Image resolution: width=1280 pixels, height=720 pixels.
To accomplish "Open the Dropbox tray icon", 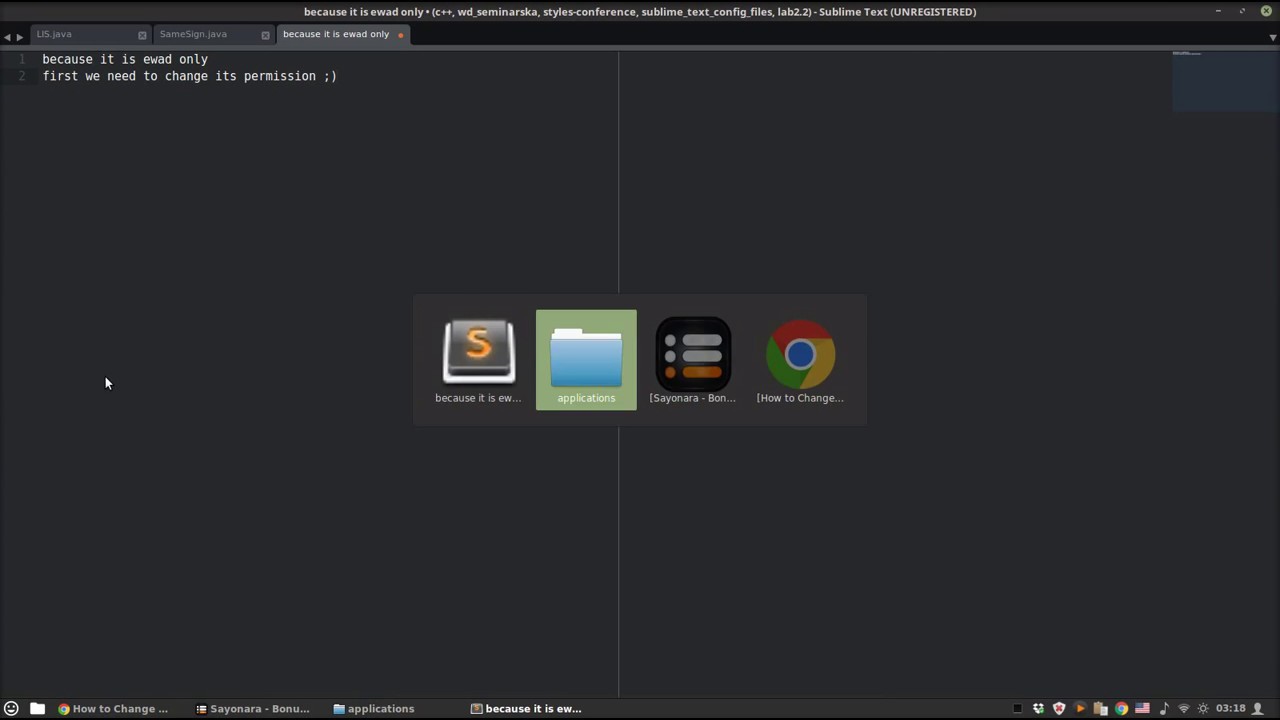I will click(1038, 708).
